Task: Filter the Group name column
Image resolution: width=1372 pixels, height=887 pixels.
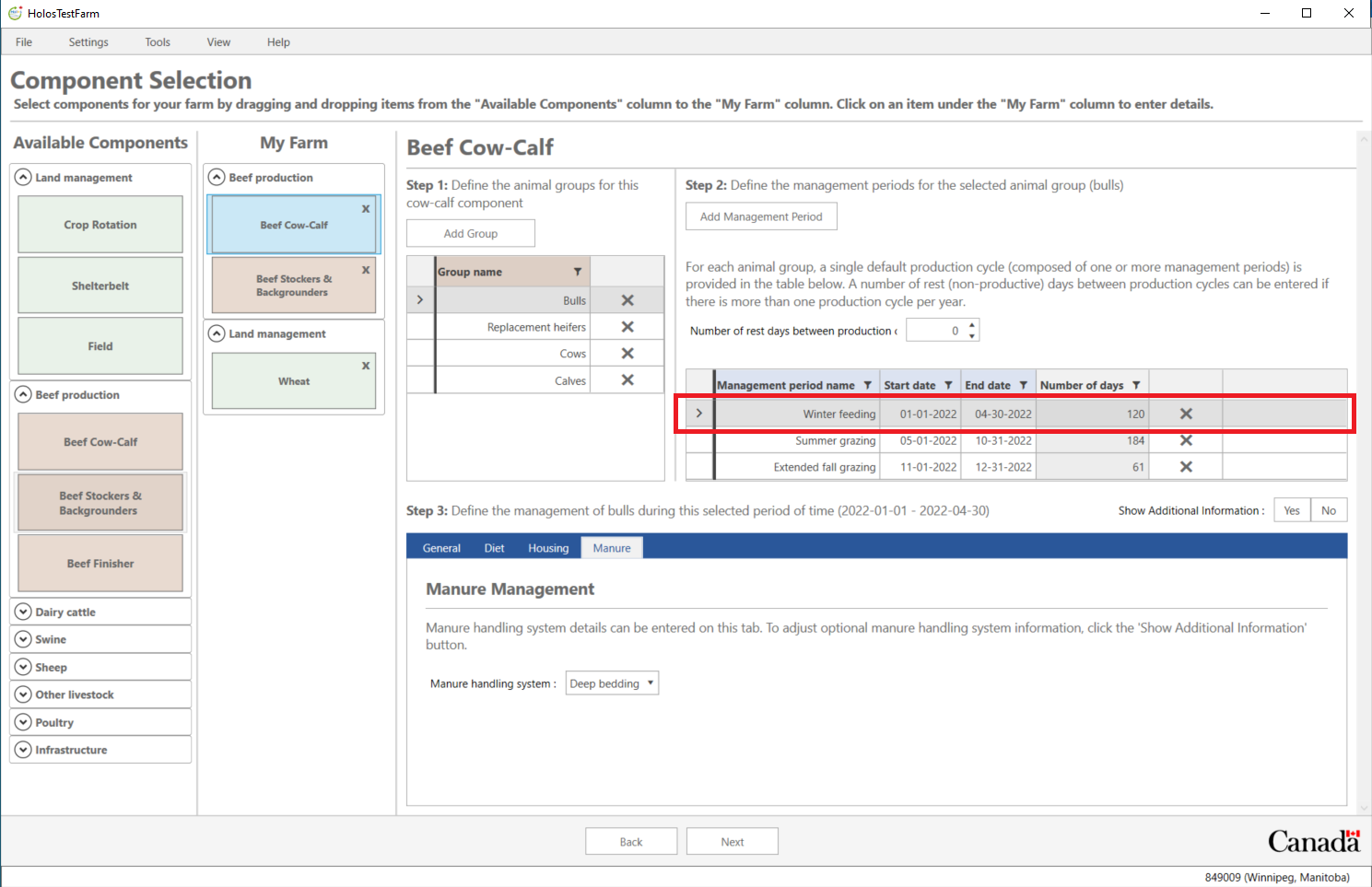Action: point(578,272)
